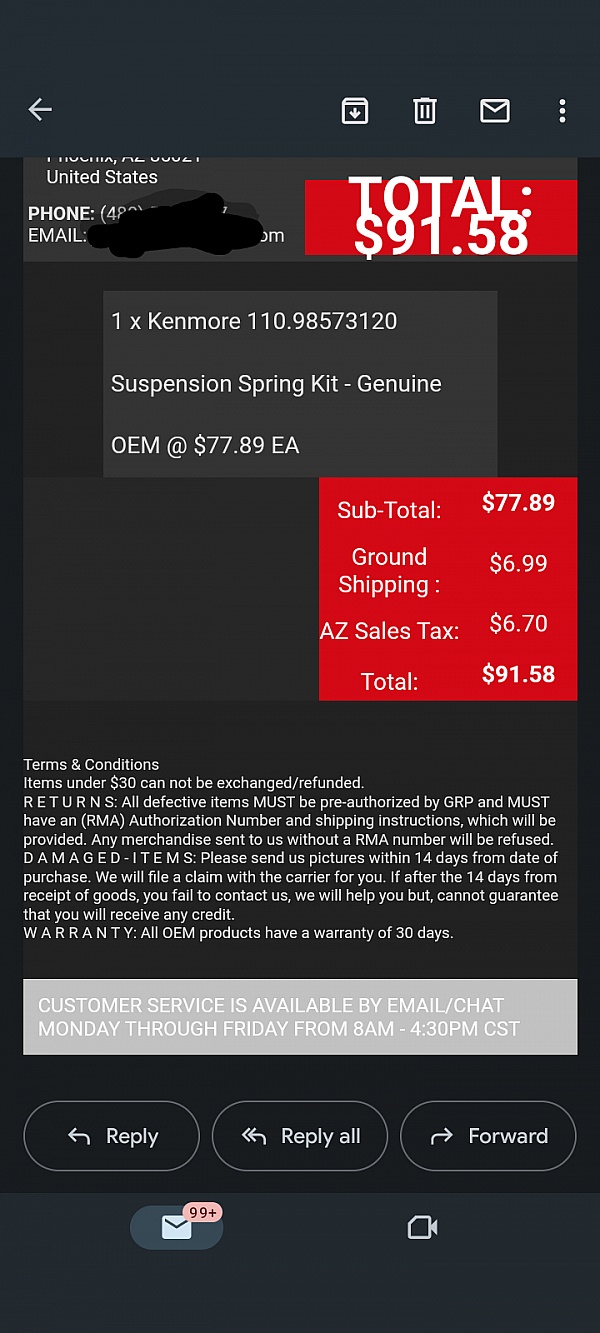Delete email with trash icon

pyautogui.click(x=425, y=110)
